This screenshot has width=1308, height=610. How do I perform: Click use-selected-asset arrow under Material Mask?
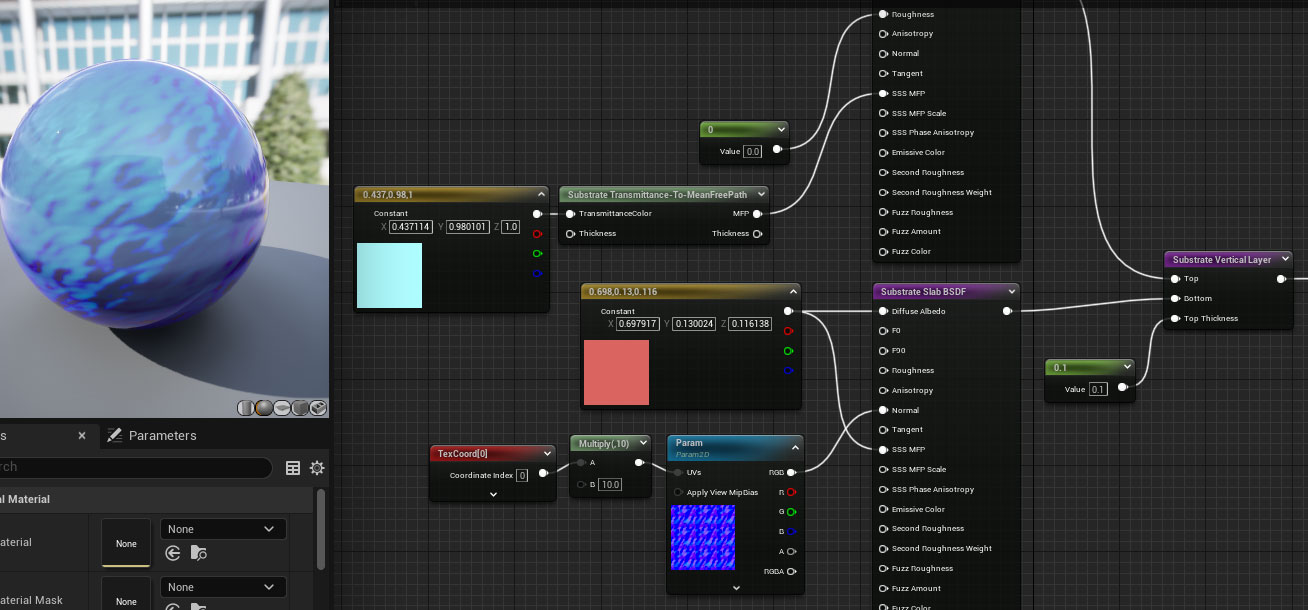point(171,608)
